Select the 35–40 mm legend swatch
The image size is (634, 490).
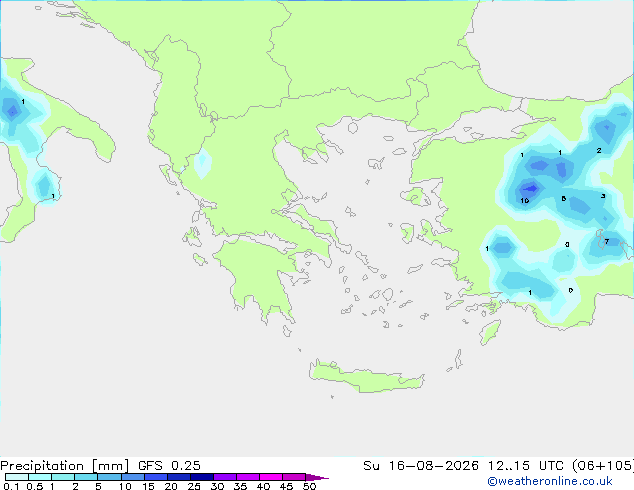[x=248, y=477]
